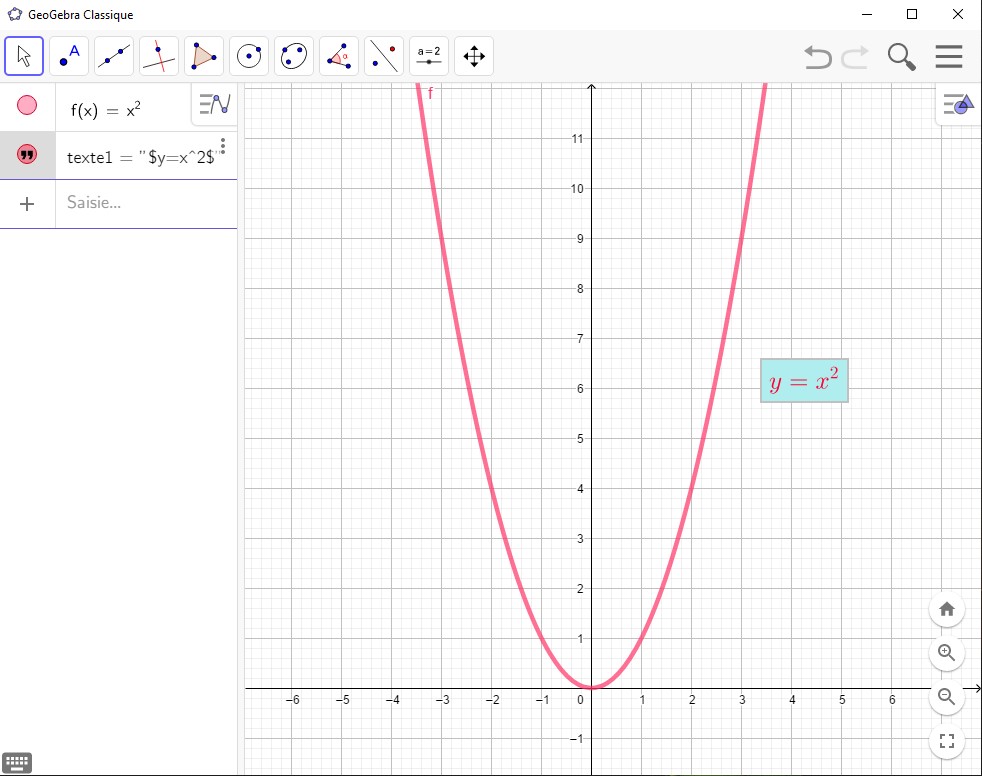The height and width of the screenshot is (776, 982).
Task: Choose the Ellipse conic tool
Action: [294, 56]
